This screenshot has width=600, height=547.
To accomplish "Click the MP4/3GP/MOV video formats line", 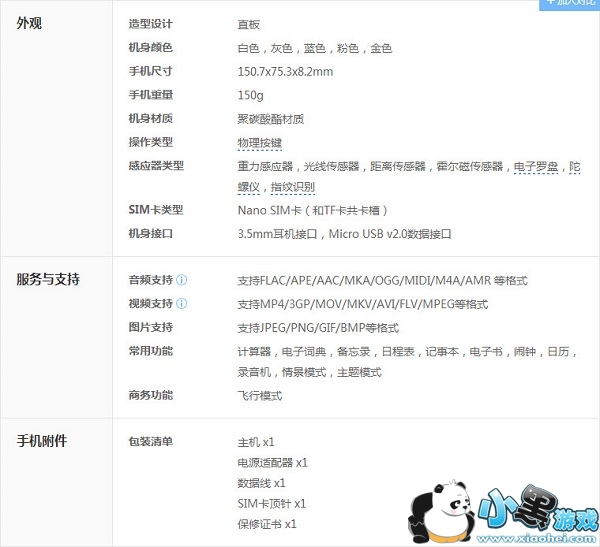I will tap(363, 304).
